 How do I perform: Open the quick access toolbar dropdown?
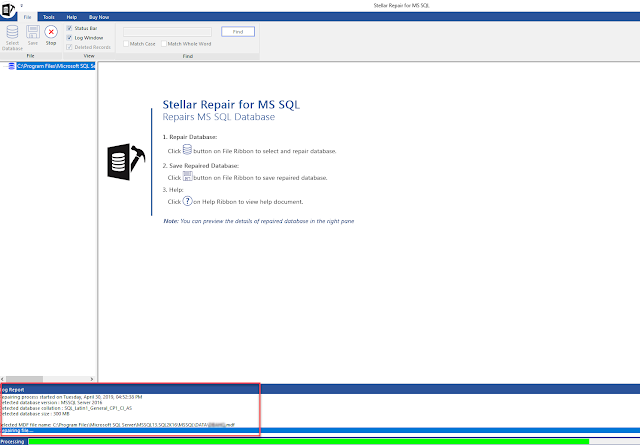click(22, 6)
